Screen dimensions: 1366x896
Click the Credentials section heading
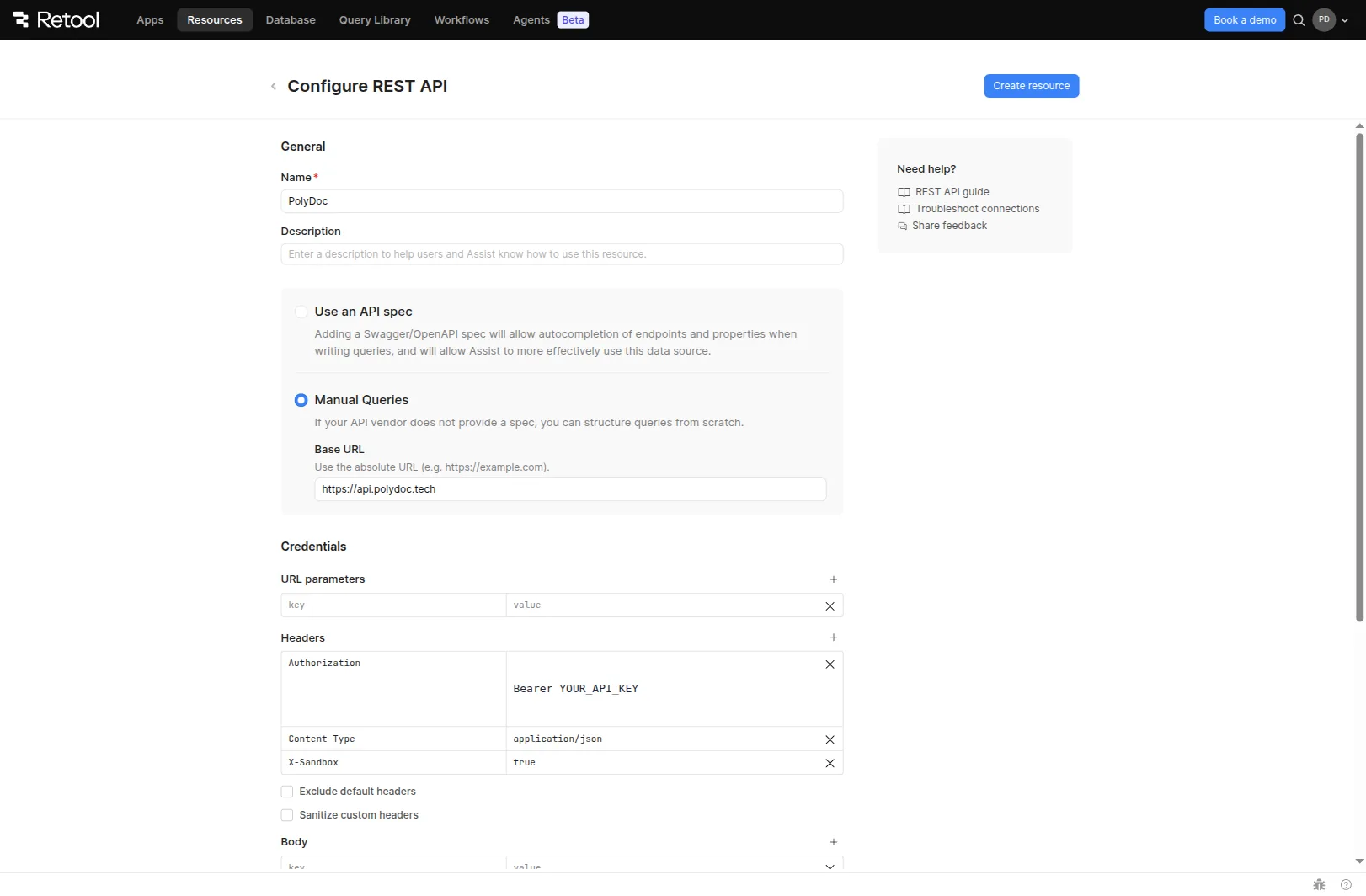tap(313, 547)
